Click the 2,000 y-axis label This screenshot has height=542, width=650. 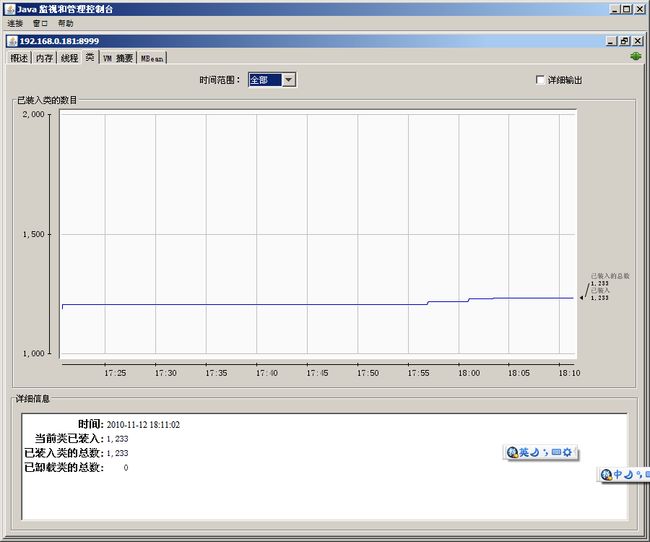33,114
